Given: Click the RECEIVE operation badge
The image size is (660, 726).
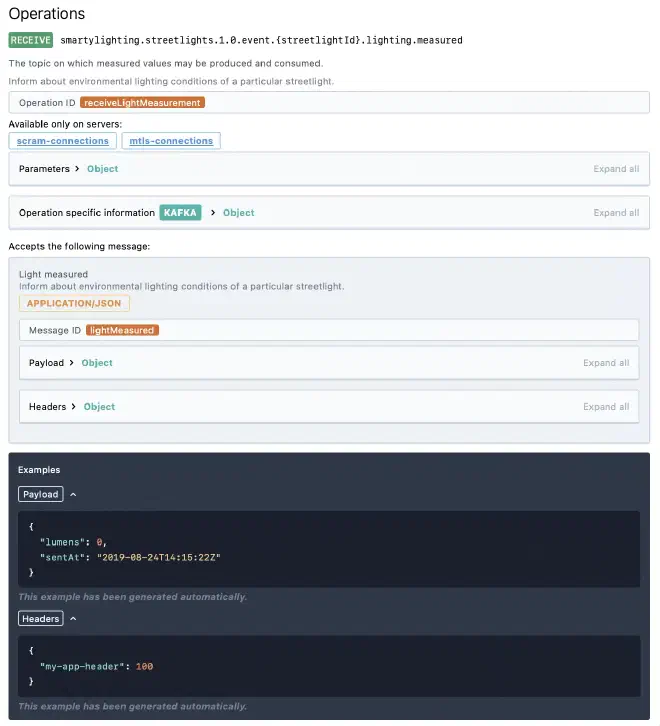Looking at the screenshot, I should [x=31, y=40].
